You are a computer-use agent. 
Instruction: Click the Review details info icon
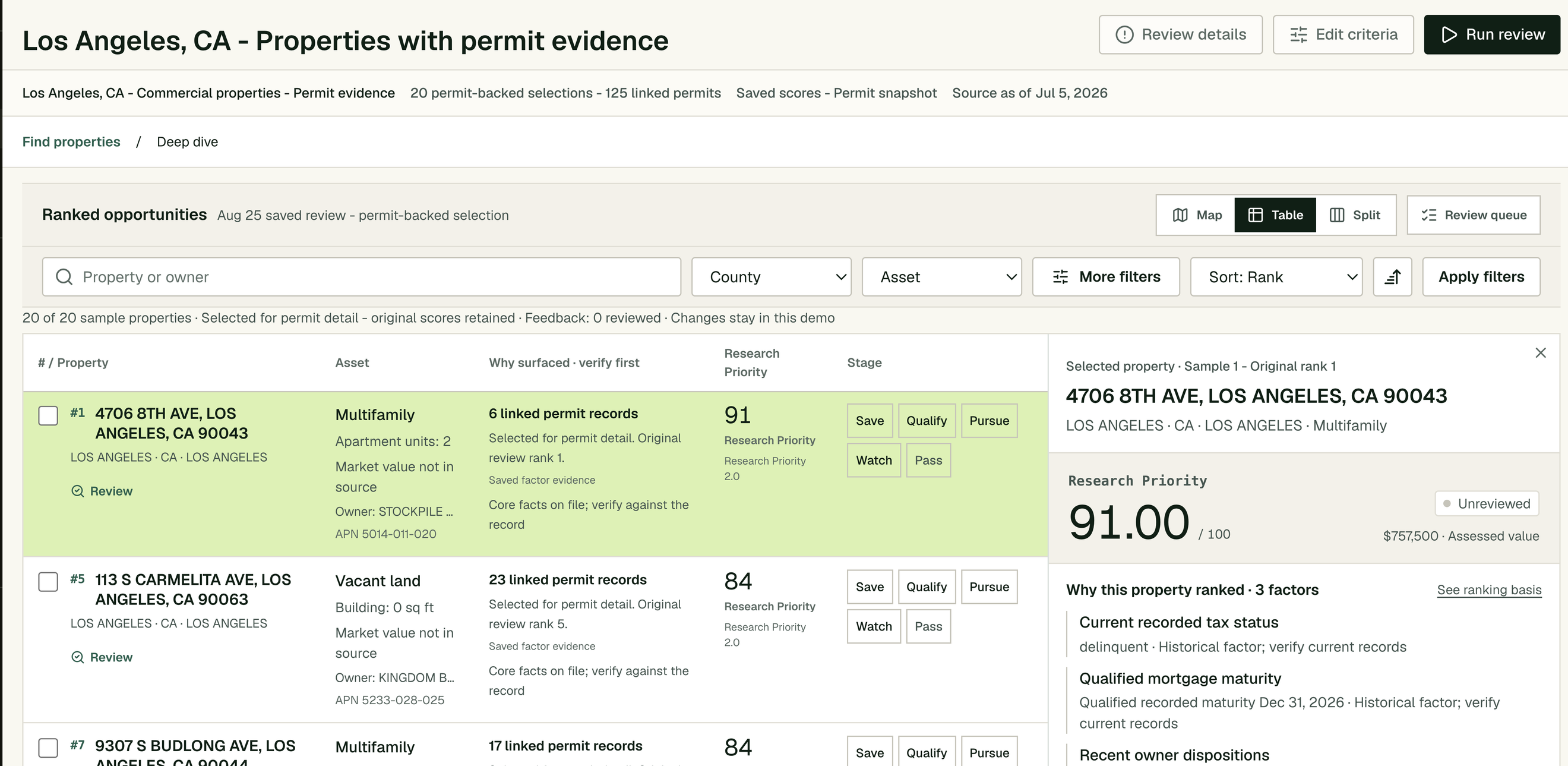click(x=1124, y=34)
